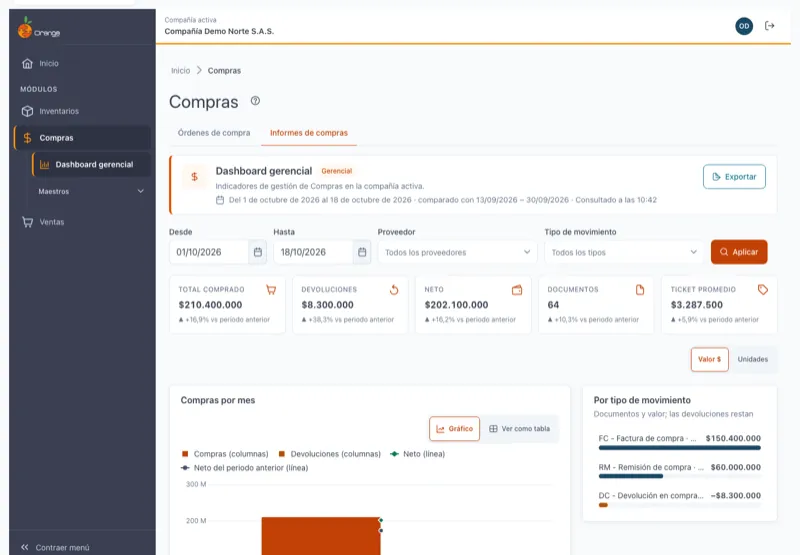This screenshot has width=800, height=555.
Task: Click the Exportar button
Action: click(x=734, y=177)
